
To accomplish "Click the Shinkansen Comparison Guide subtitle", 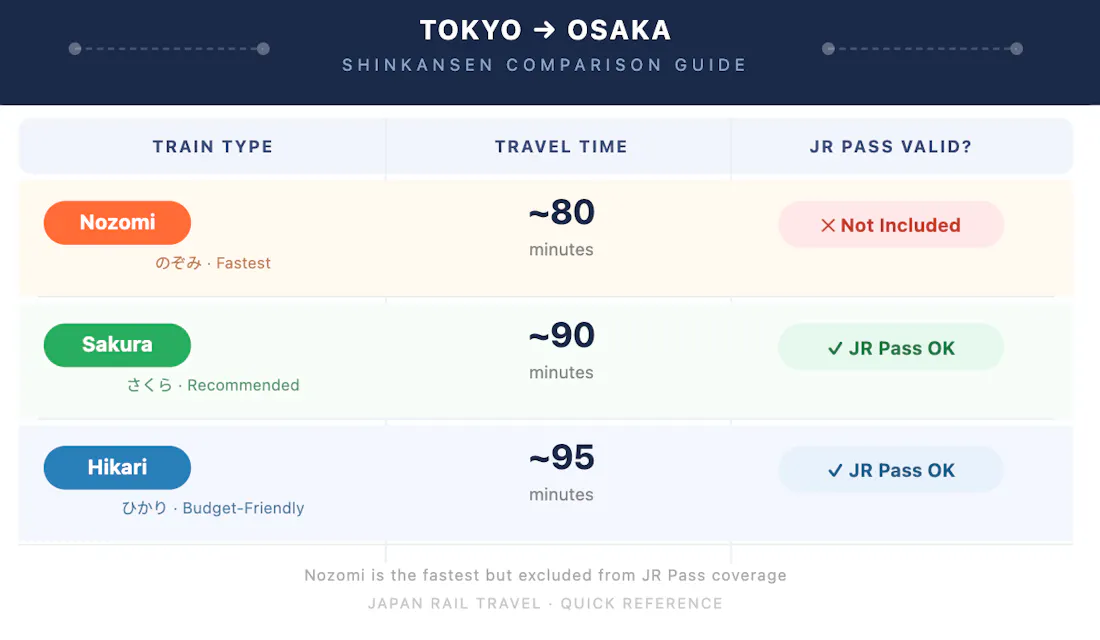I will (545, 65).
